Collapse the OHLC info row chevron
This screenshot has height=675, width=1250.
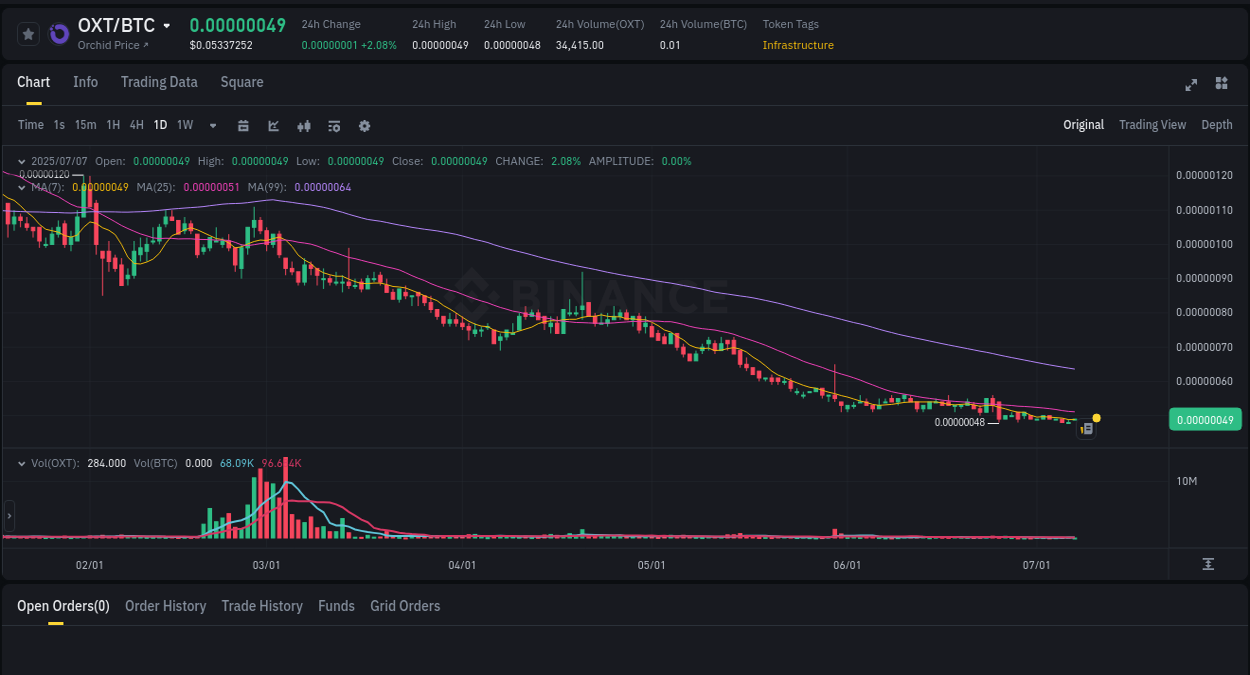pyautogui.click(x=21, y=160)
